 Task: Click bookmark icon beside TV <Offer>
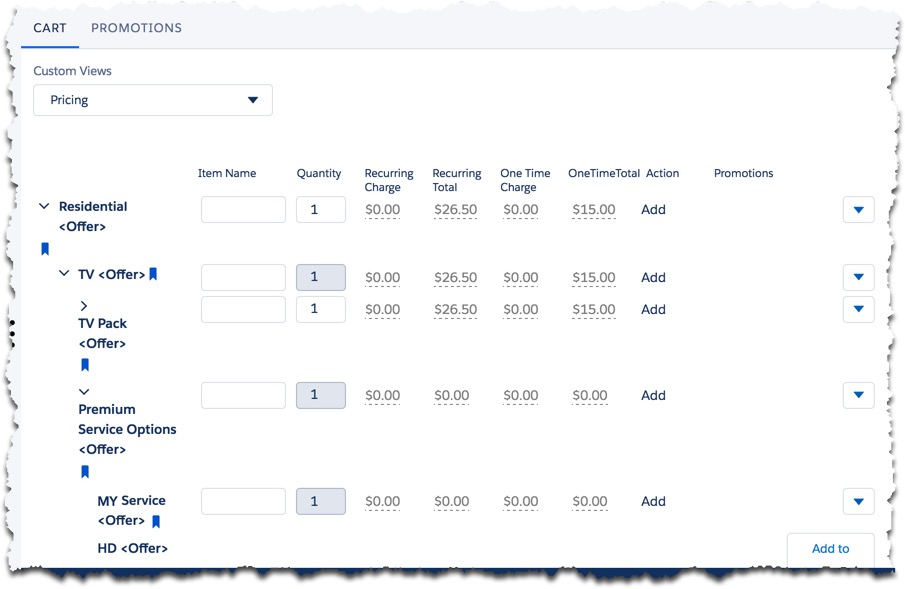(153, 274)
